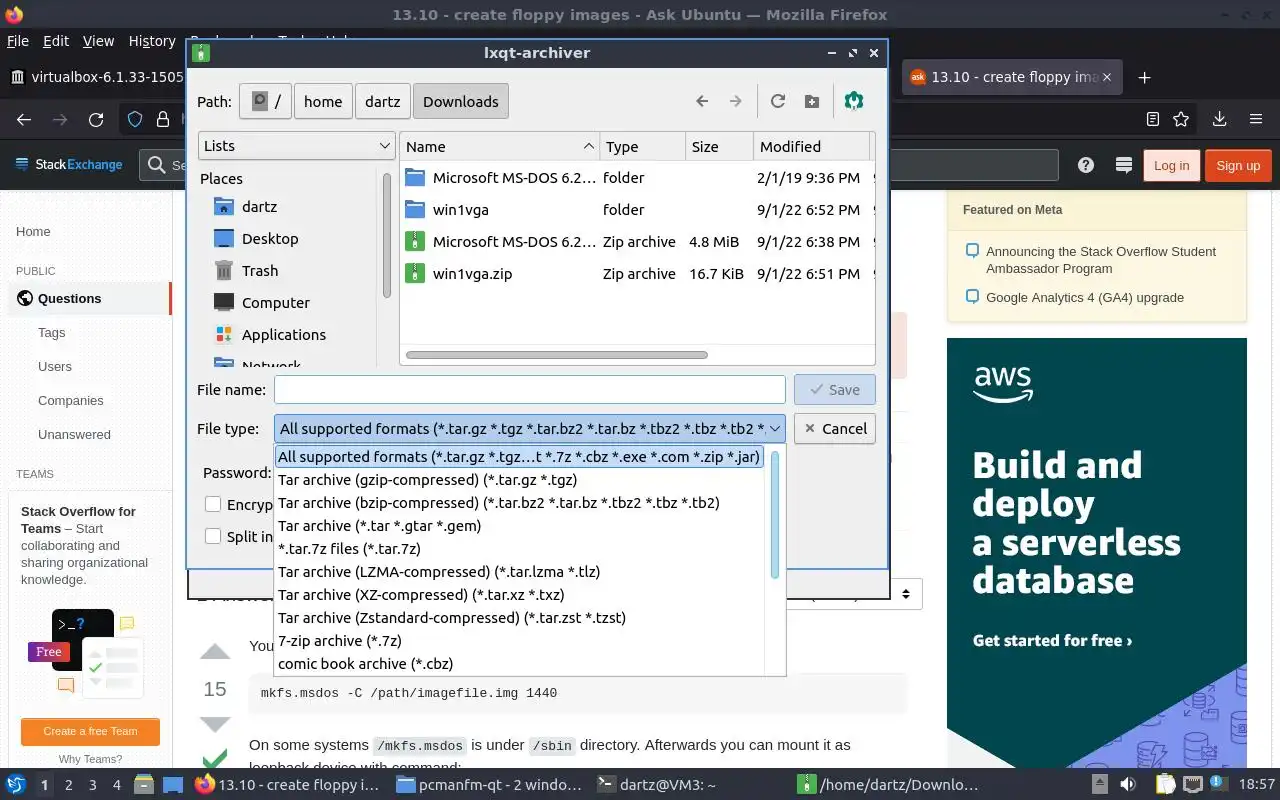Open Firefox Edit menu
Screen dimensions: 1280x800
tap(56, 41)
